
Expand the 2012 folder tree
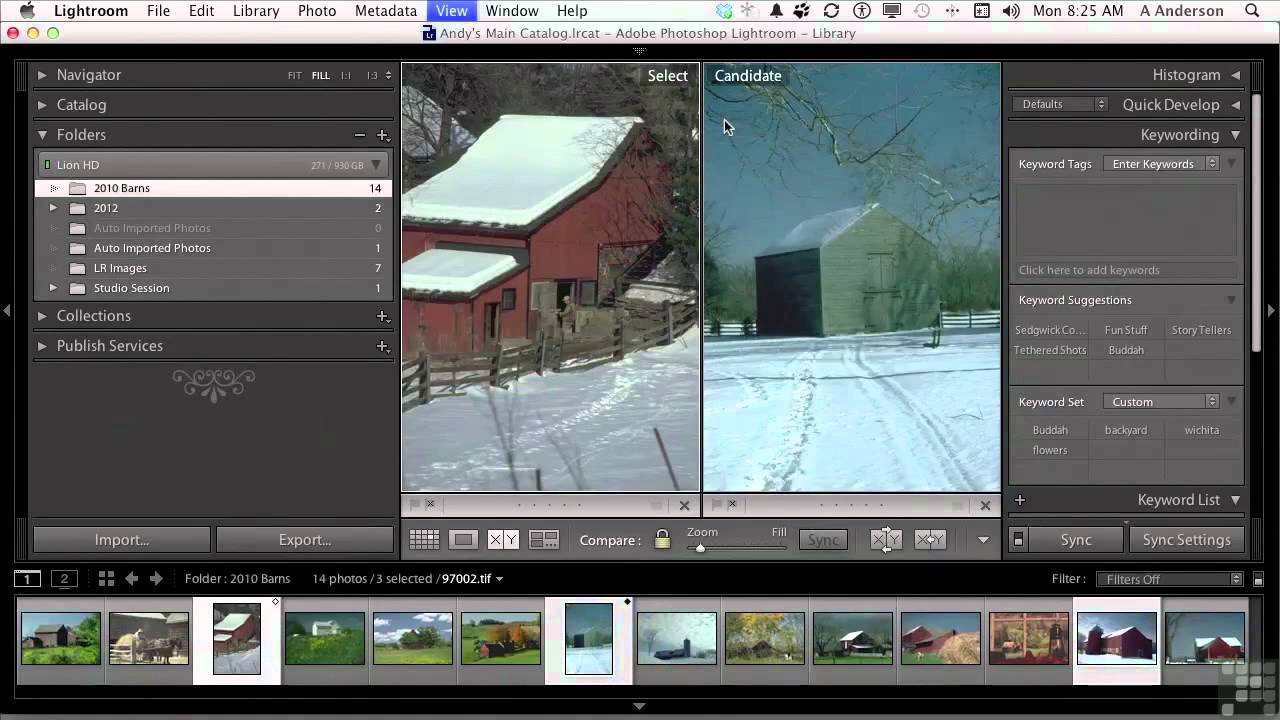[x=53, y=208]
